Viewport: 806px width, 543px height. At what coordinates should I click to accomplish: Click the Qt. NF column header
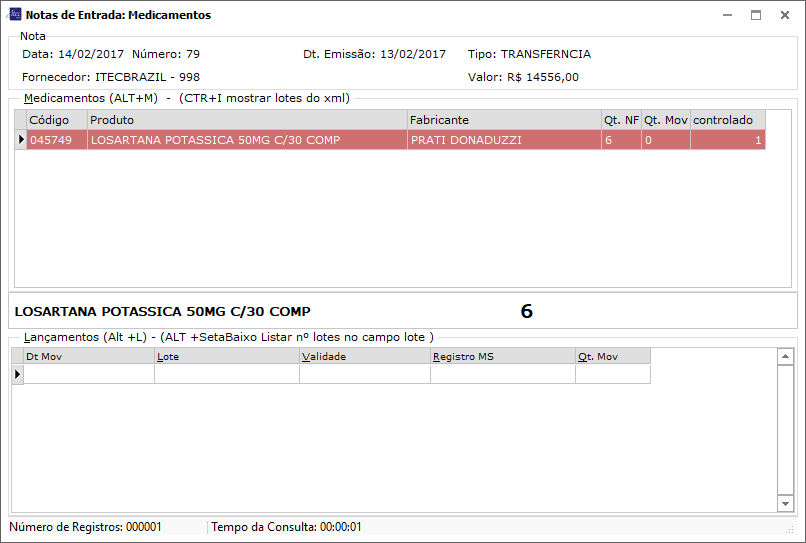(x=621, y=120)
